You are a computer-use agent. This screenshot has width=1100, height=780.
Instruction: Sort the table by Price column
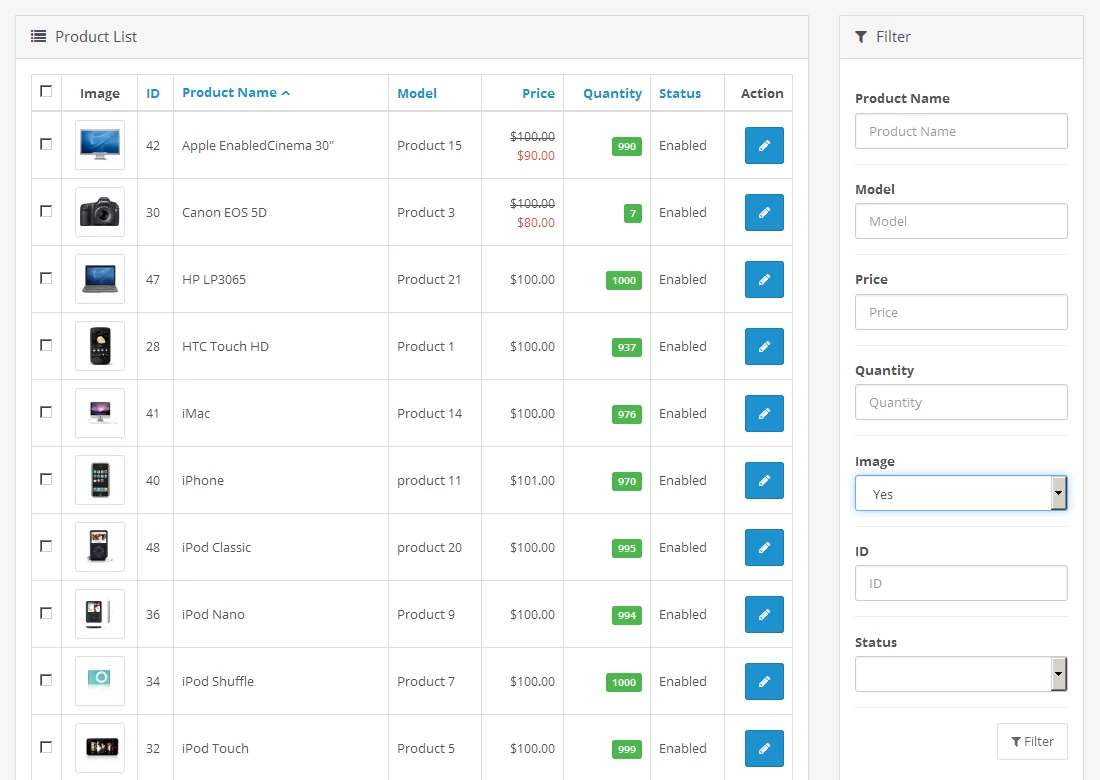click(x=538, y=93)
